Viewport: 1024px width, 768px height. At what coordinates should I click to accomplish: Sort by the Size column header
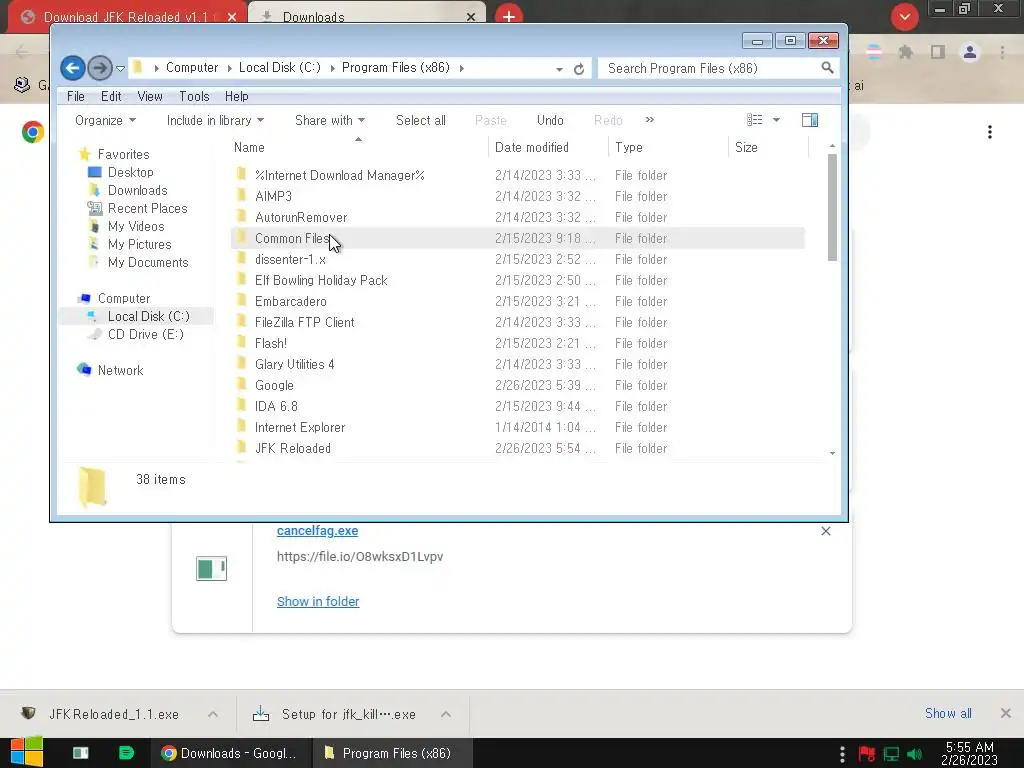point(768,148)
